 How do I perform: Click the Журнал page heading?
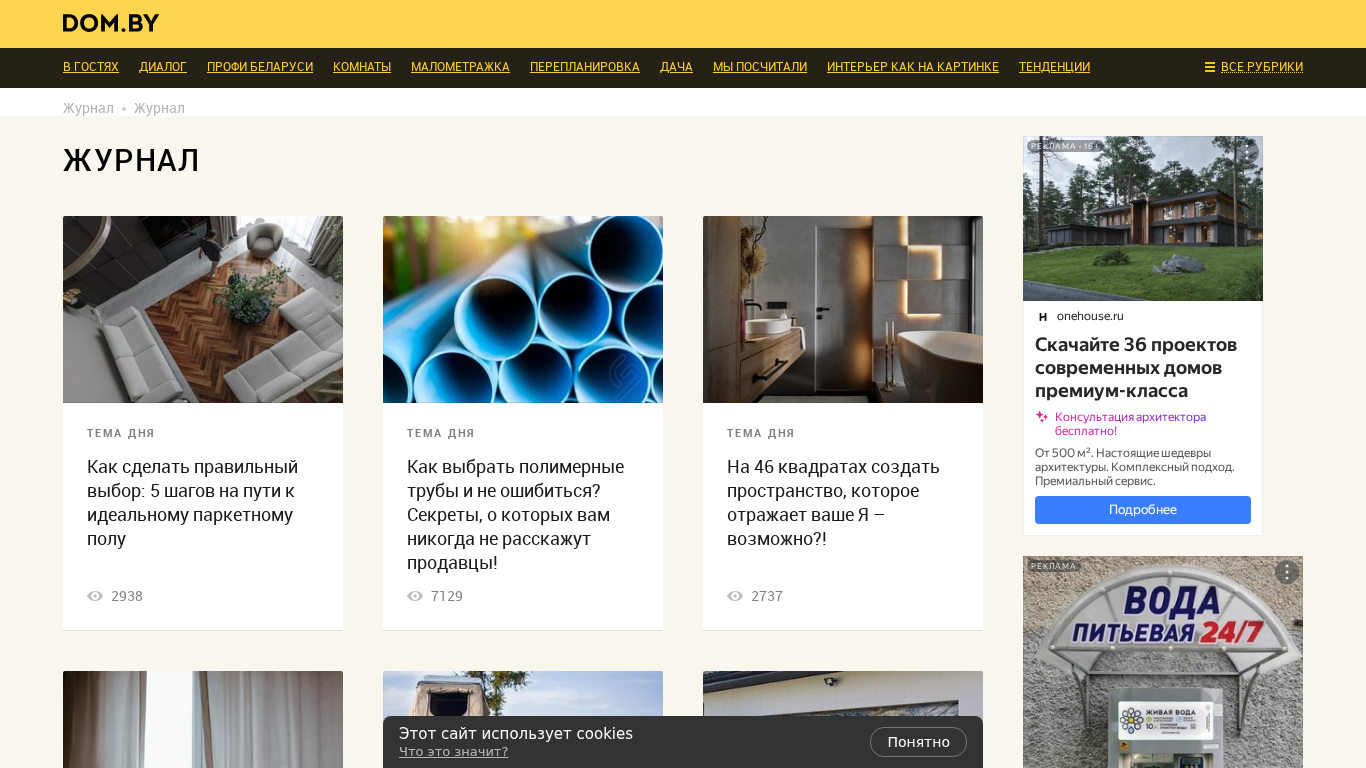click(x=131, y=161)
